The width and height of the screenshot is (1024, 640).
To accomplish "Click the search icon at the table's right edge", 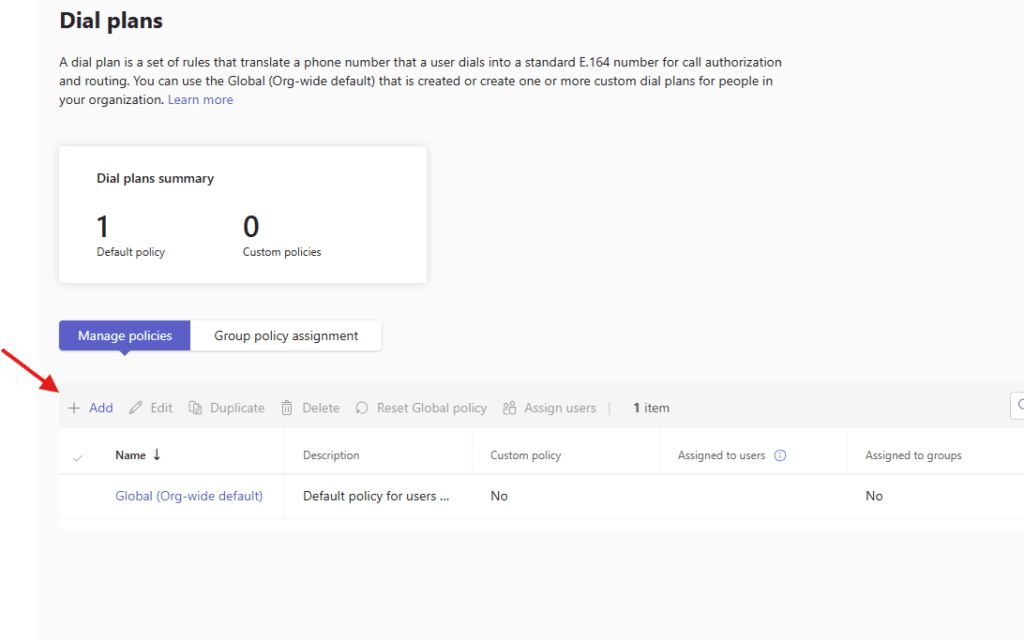I will [1019, 406].
